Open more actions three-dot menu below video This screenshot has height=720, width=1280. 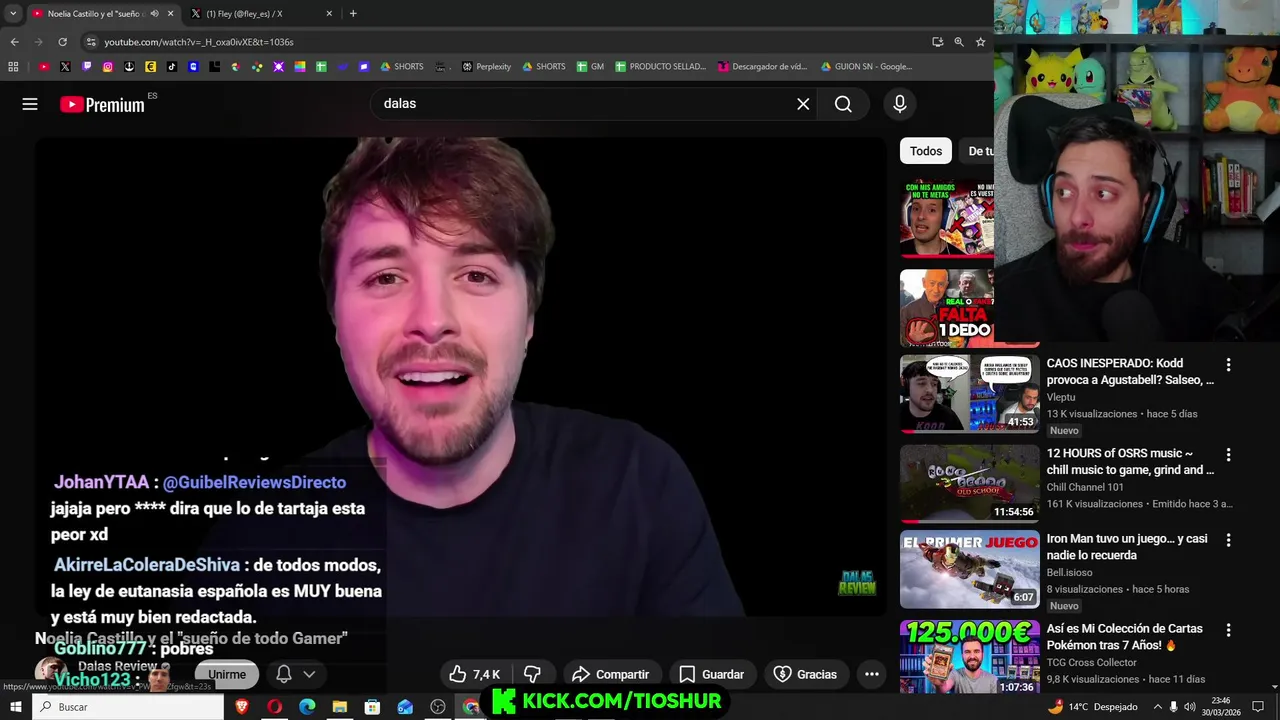(872, 674)
